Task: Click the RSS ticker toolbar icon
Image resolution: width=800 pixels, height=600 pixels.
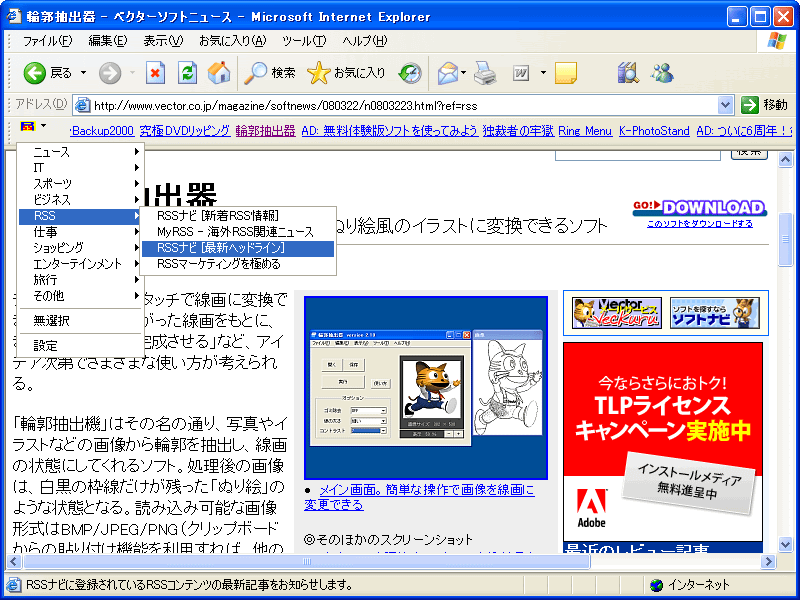Action: pyautogui.click(x=27, y=127)
